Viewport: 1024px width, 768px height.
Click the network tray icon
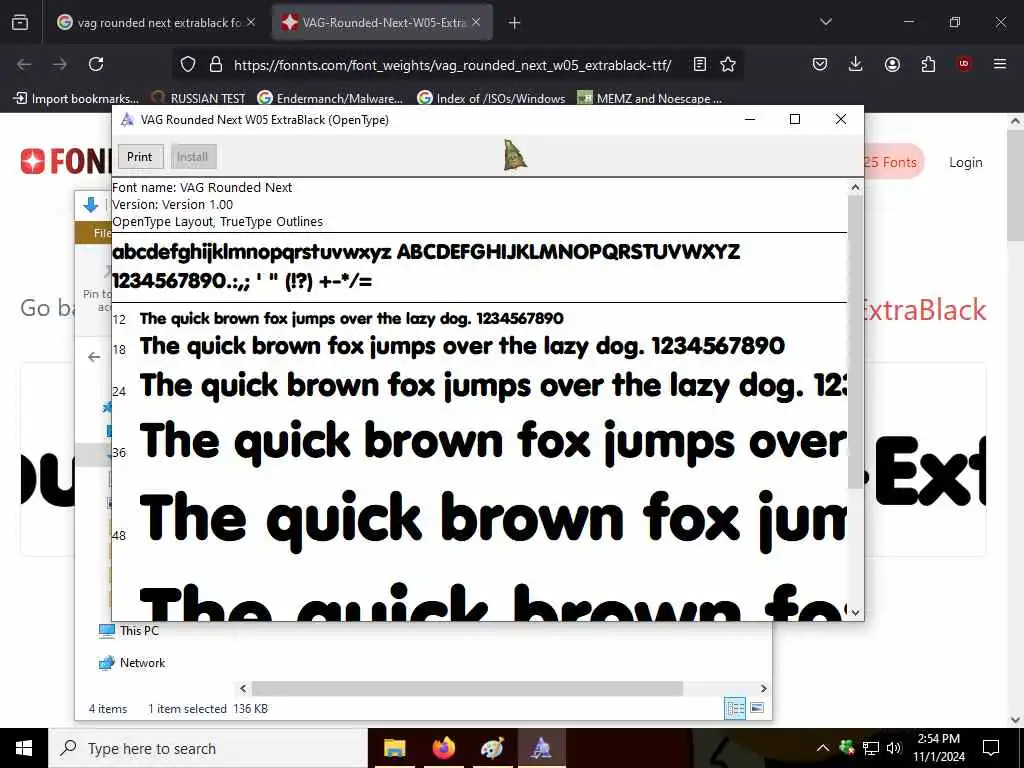point(871,748)
